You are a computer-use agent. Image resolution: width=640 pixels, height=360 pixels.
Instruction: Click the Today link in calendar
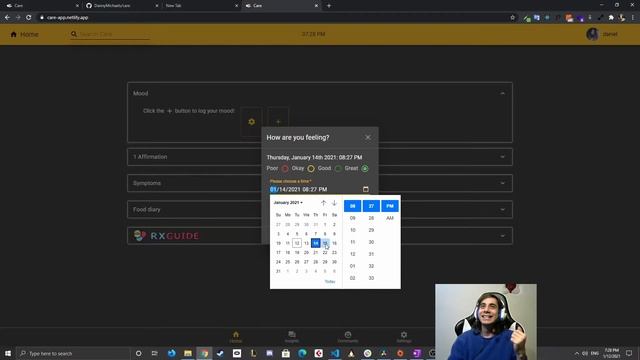(x=330, y=282)
